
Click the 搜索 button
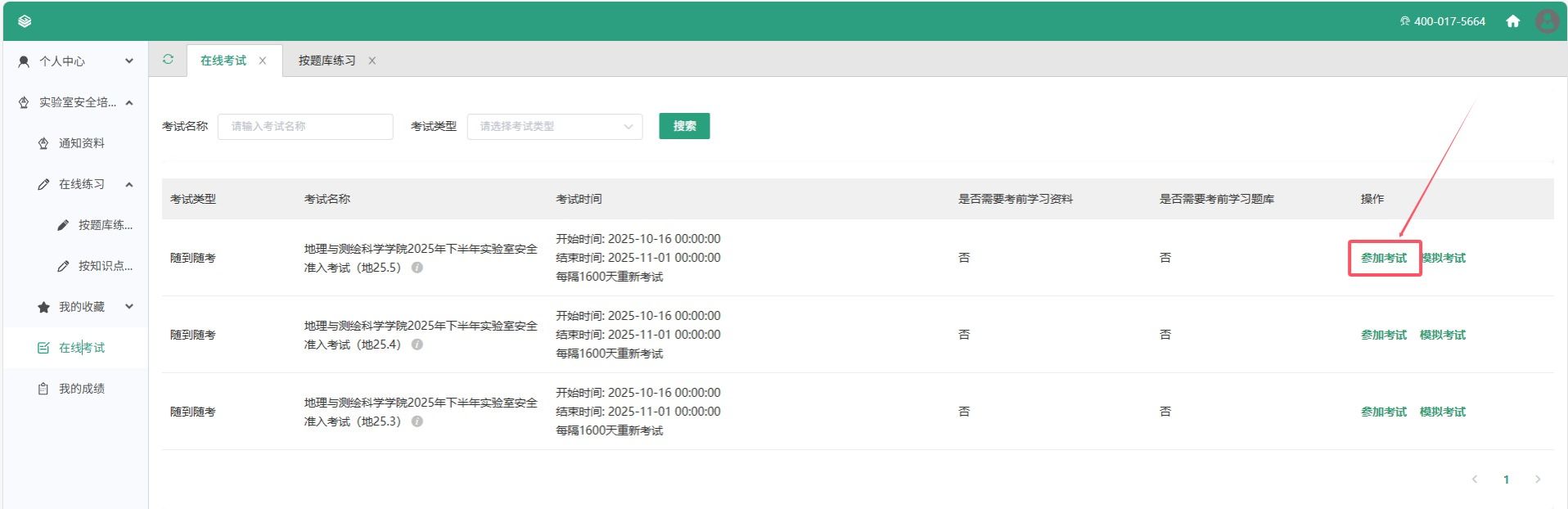[x=684, y=126]
